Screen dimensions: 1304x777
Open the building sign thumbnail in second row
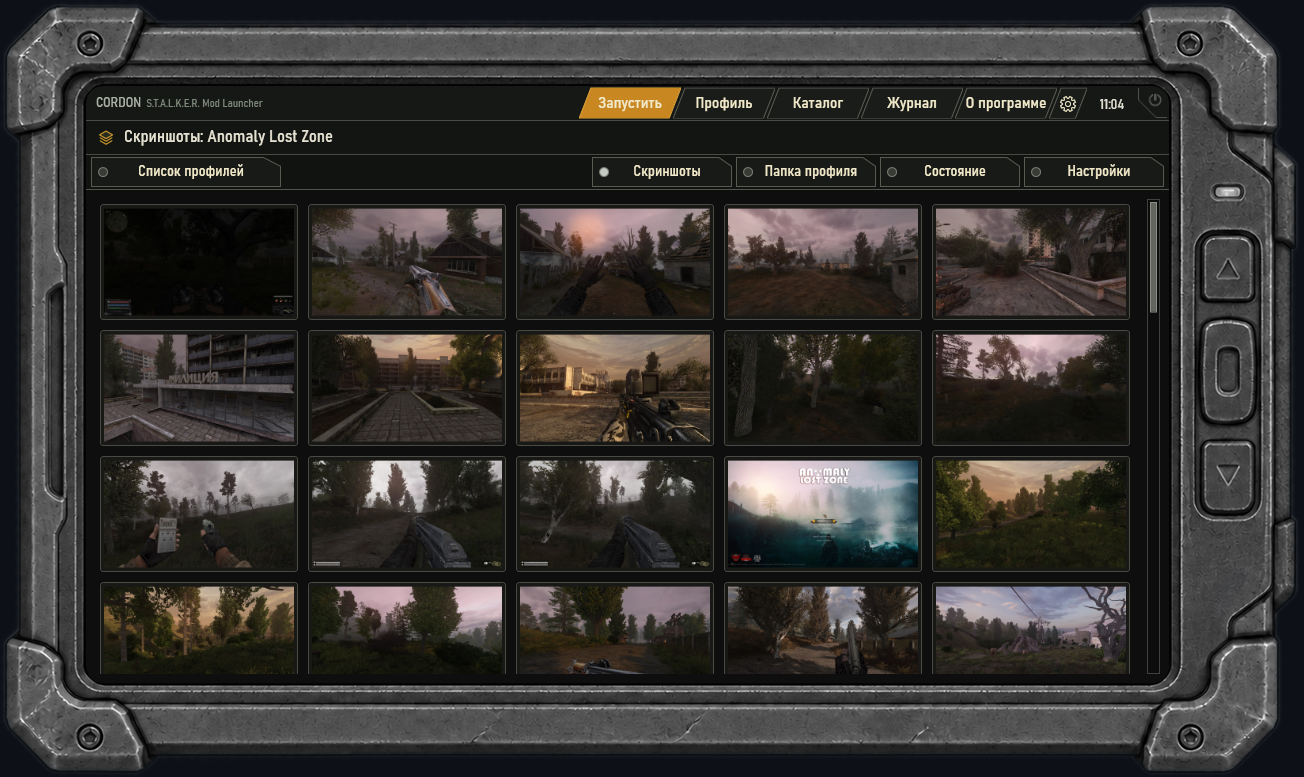point(199,388)
